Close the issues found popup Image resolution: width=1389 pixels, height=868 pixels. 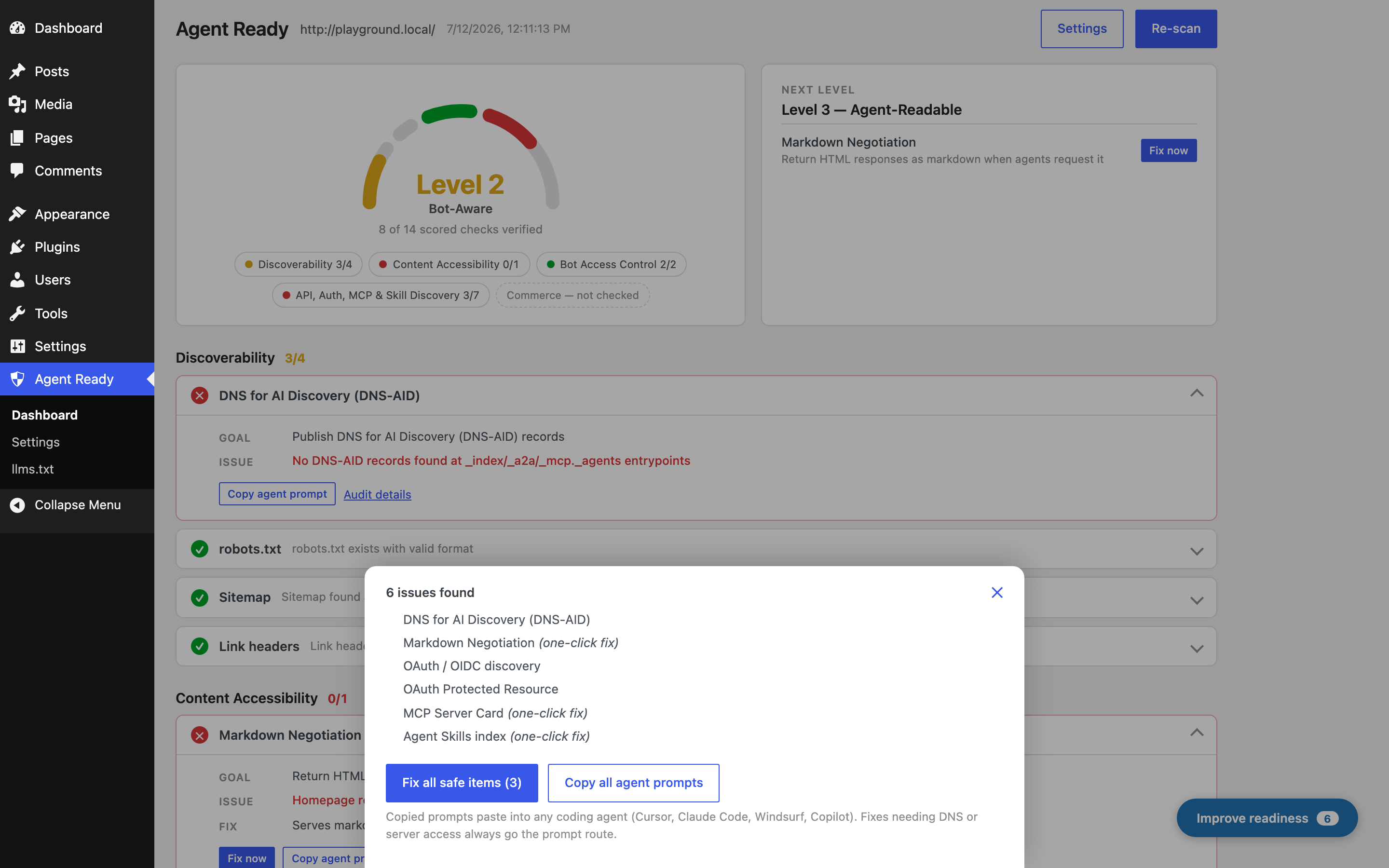(x=997, y=593)
